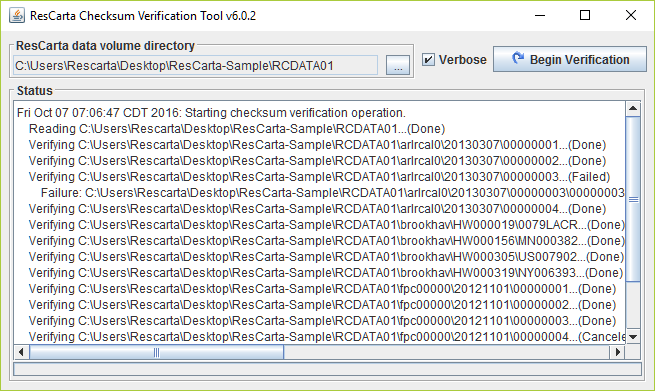Click the horizontal scrollbar right arrow
The image size is (655, 391).
coord(617,352)
